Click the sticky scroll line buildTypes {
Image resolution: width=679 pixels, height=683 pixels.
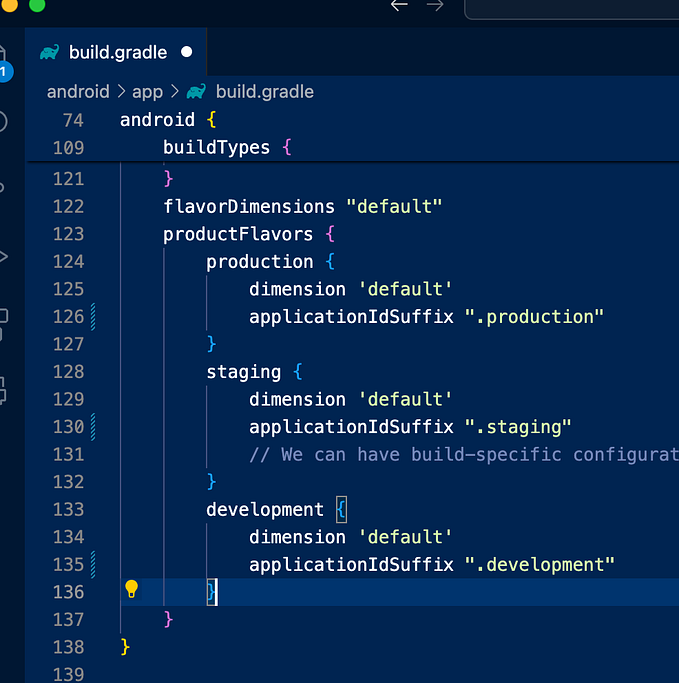pos(227,147)
